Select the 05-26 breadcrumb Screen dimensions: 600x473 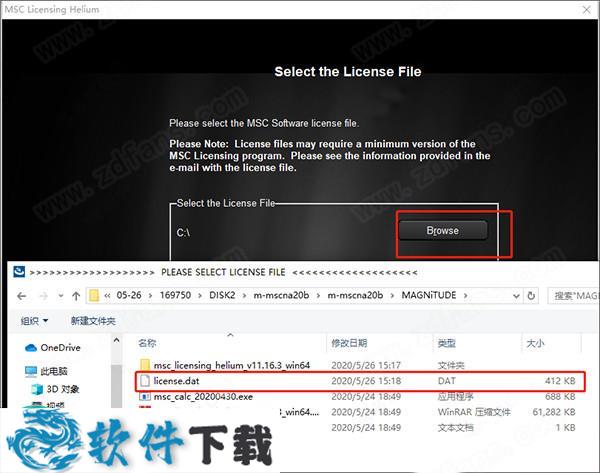coord(129,295)
